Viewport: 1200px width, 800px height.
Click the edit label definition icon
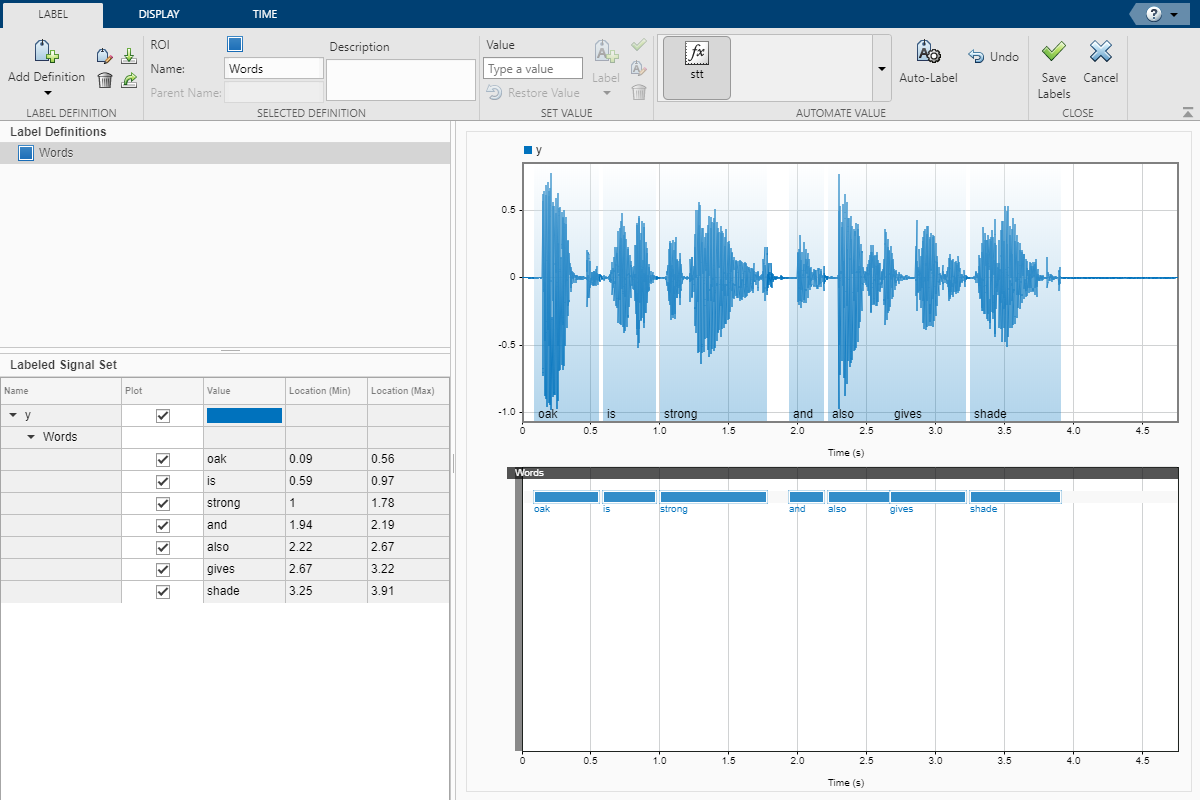coord(105,57)
